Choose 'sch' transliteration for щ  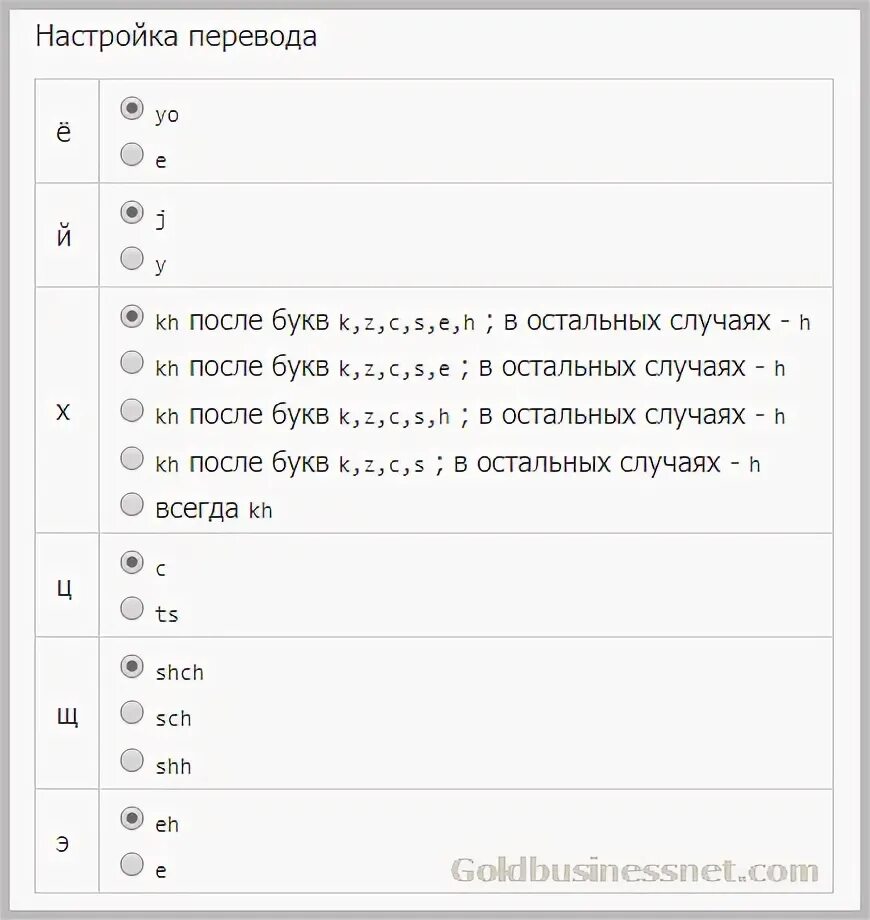click(x=132, y=713)
